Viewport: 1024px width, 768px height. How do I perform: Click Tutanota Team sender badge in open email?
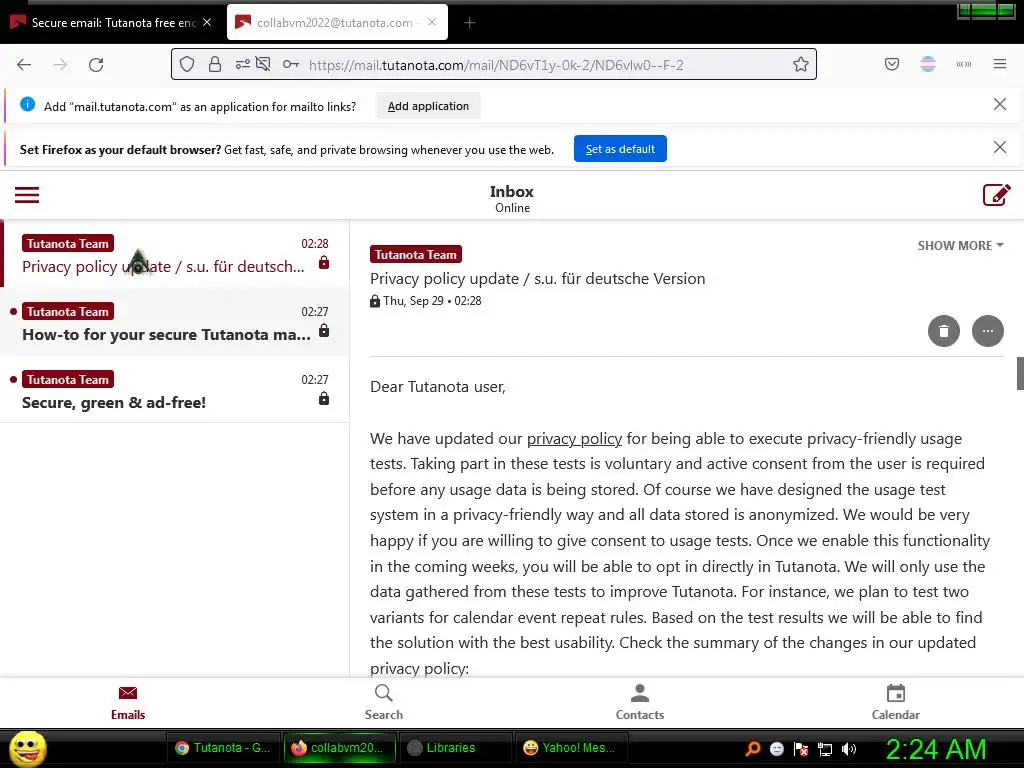click(x=415, y=254)
